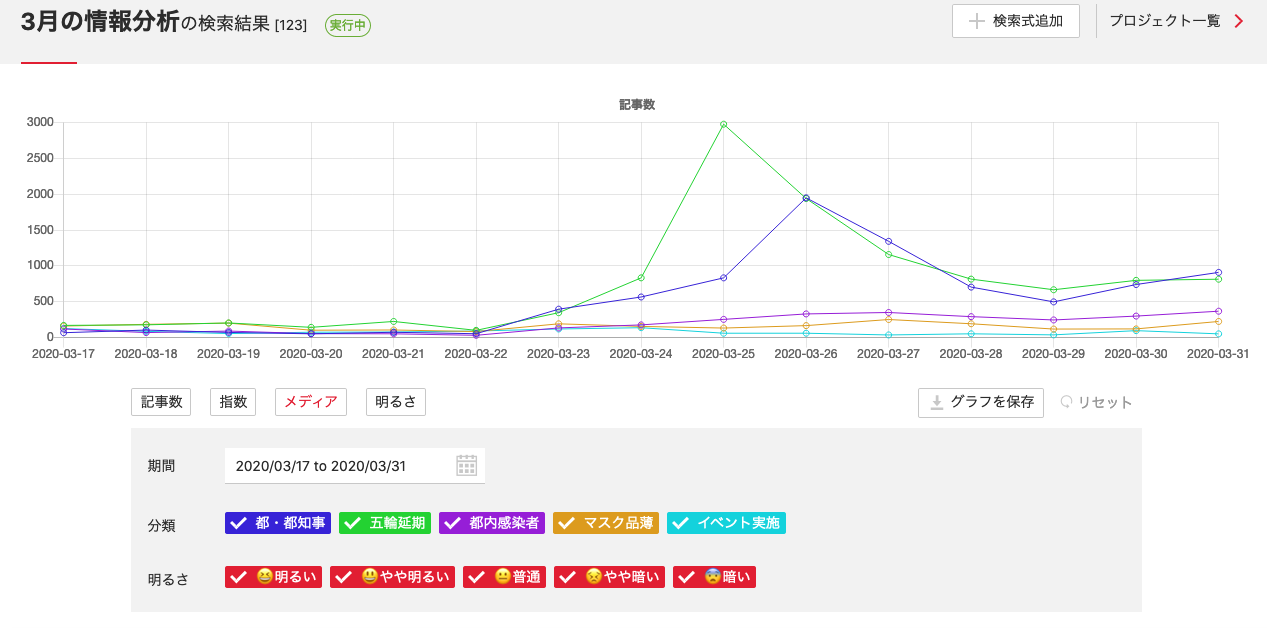Uncheck the 都・都知事 category filter

(278, 523)
